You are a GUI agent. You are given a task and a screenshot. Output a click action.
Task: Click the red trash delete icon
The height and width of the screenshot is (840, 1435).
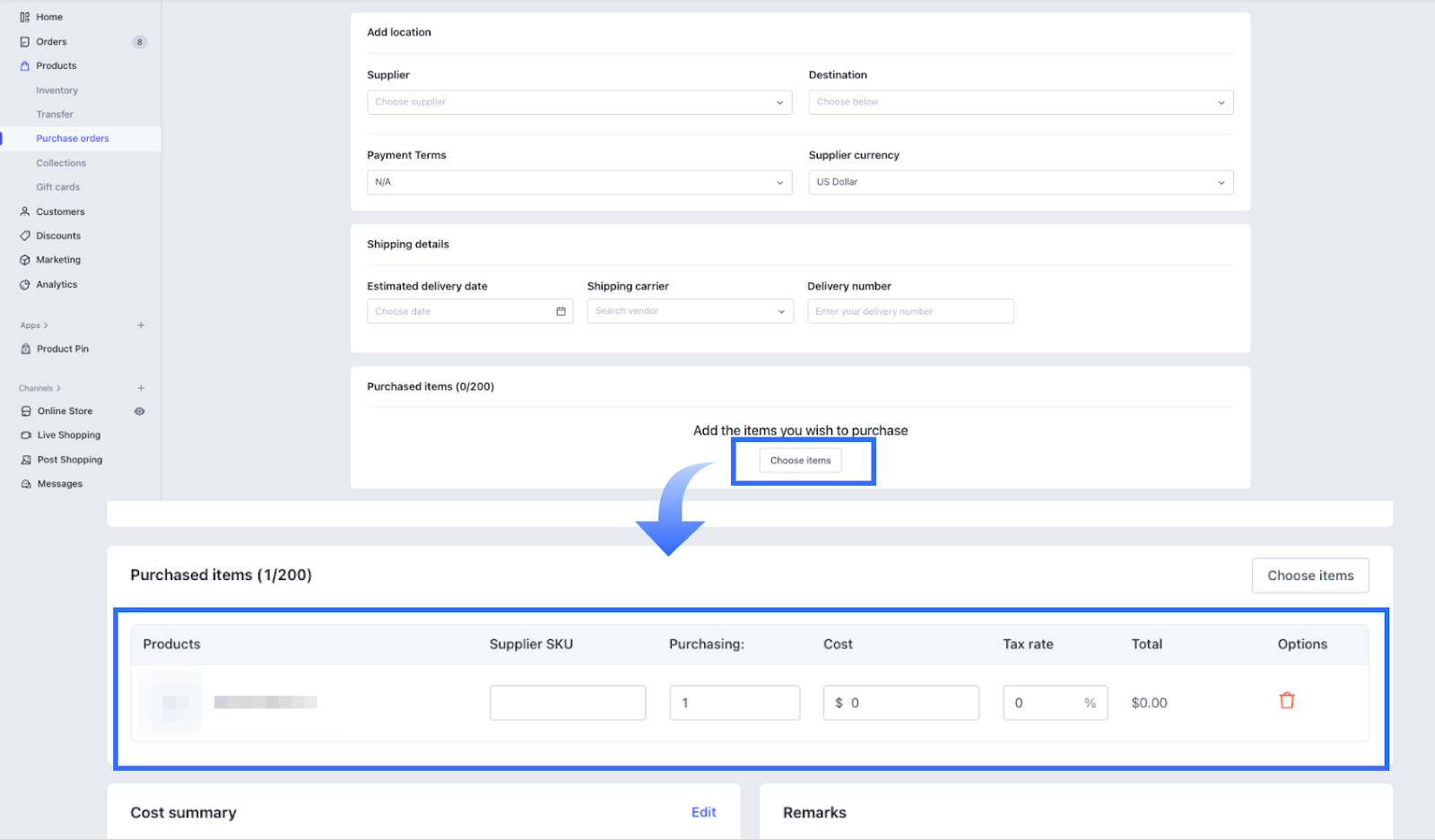click(1286, 701)
